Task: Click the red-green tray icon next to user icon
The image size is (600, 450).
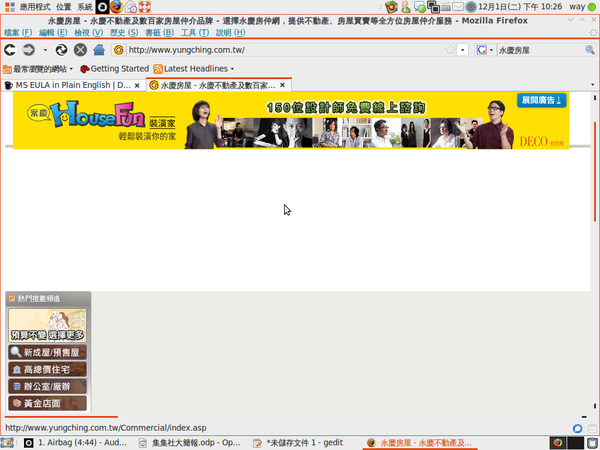Action: tap(391, 7)
